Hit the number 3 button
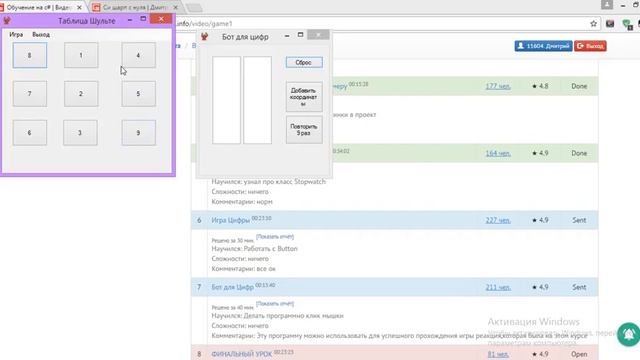Viewport: 640px width, 360px height. 80,133
